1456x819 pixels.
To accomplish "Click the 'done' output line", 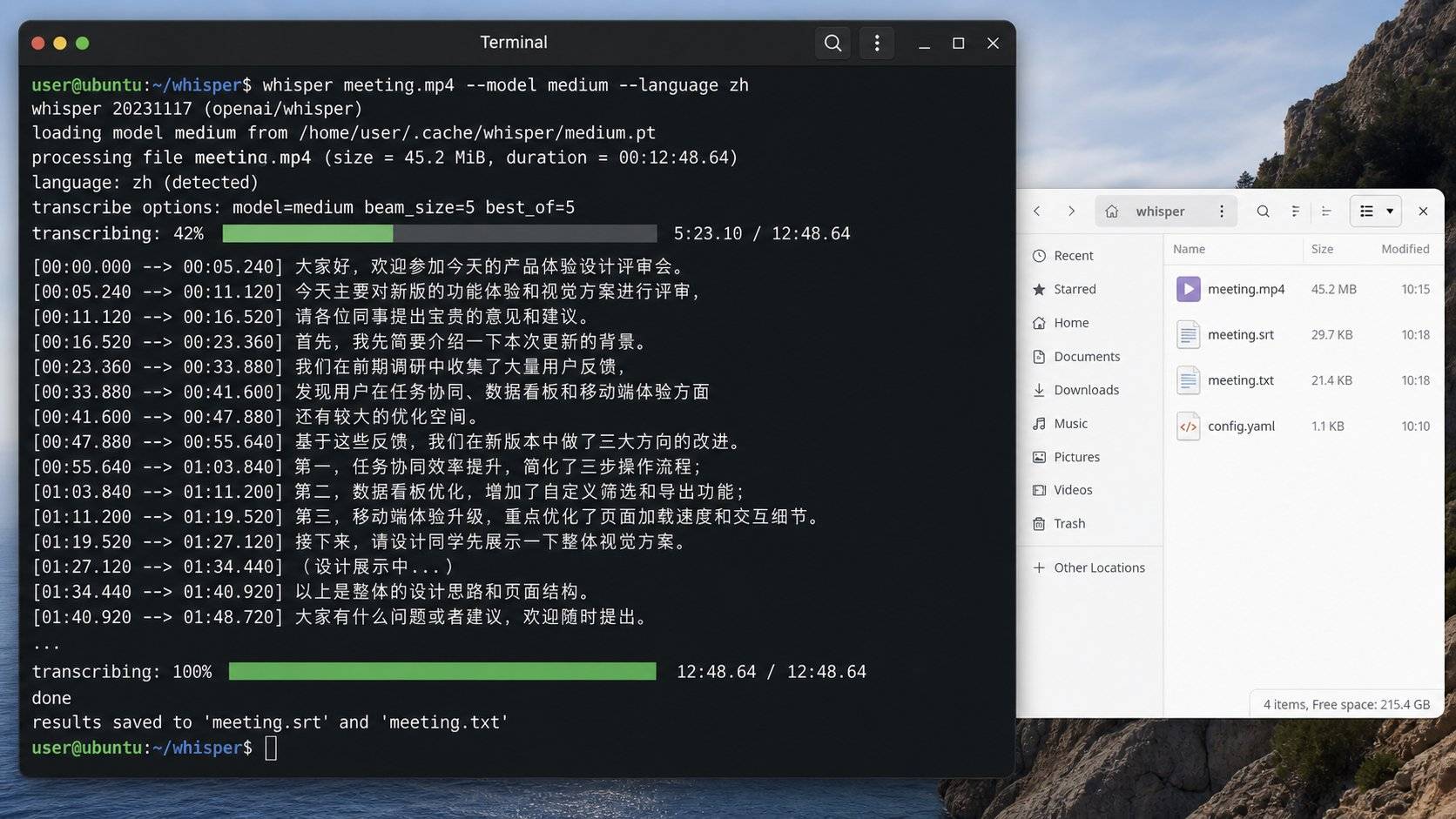I will [x=51, y=698].
